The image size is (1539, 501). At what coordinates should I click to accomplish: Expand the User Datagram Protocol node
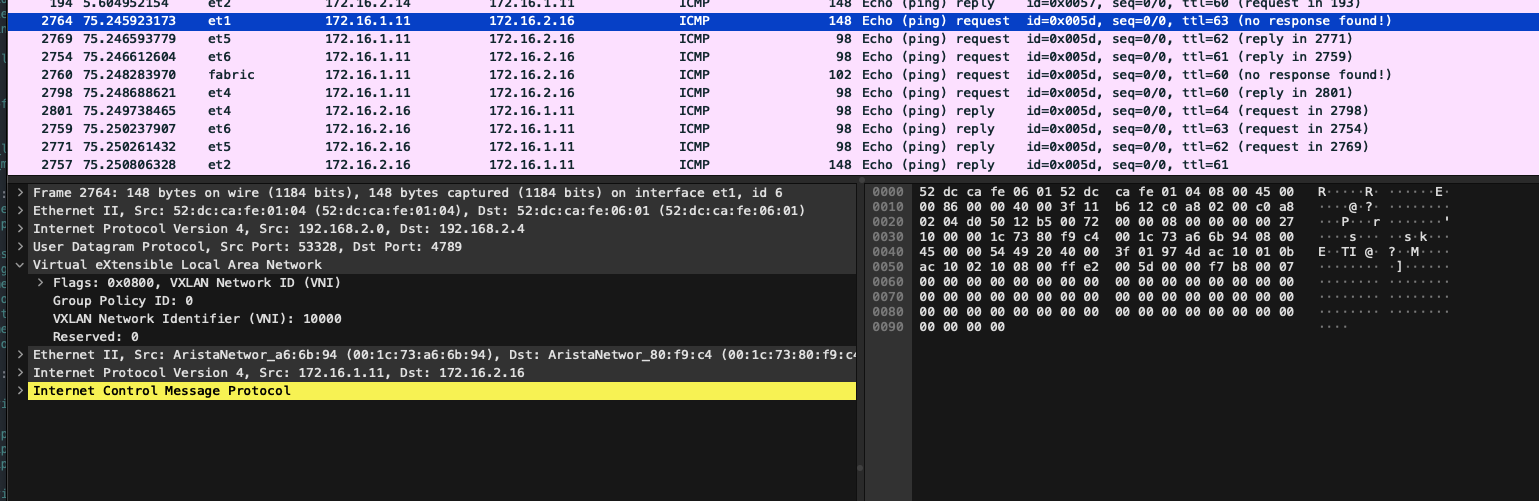[x=21, y=246]
